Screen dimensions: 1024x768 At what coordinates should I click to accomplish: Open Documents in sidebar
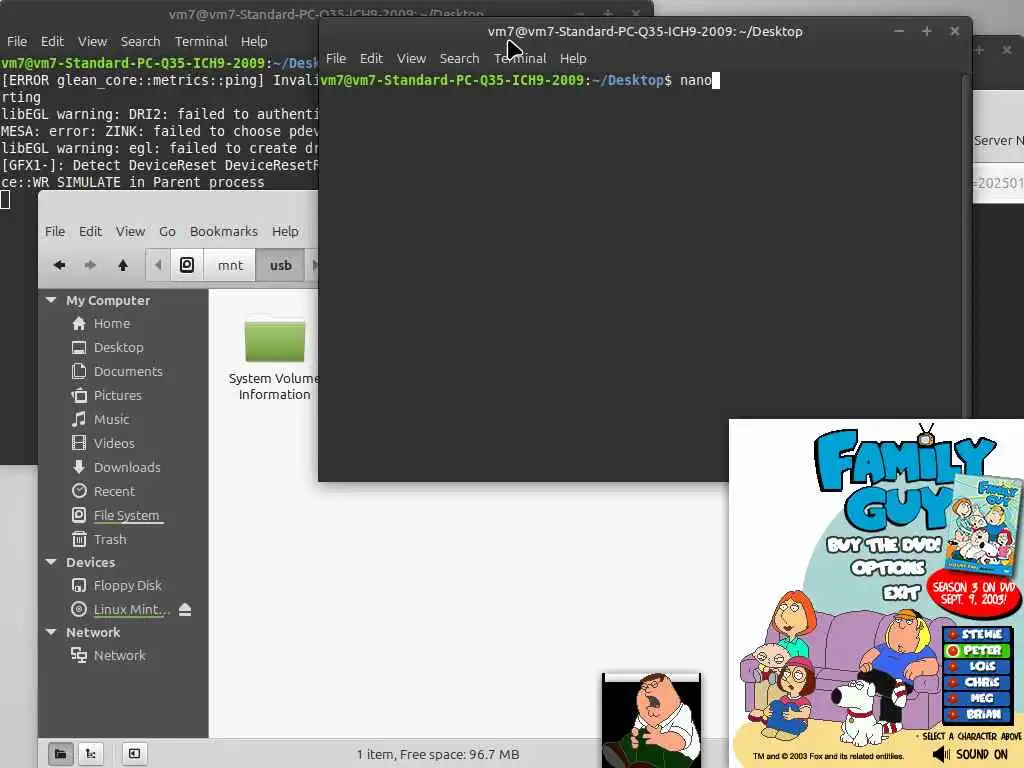128,371
